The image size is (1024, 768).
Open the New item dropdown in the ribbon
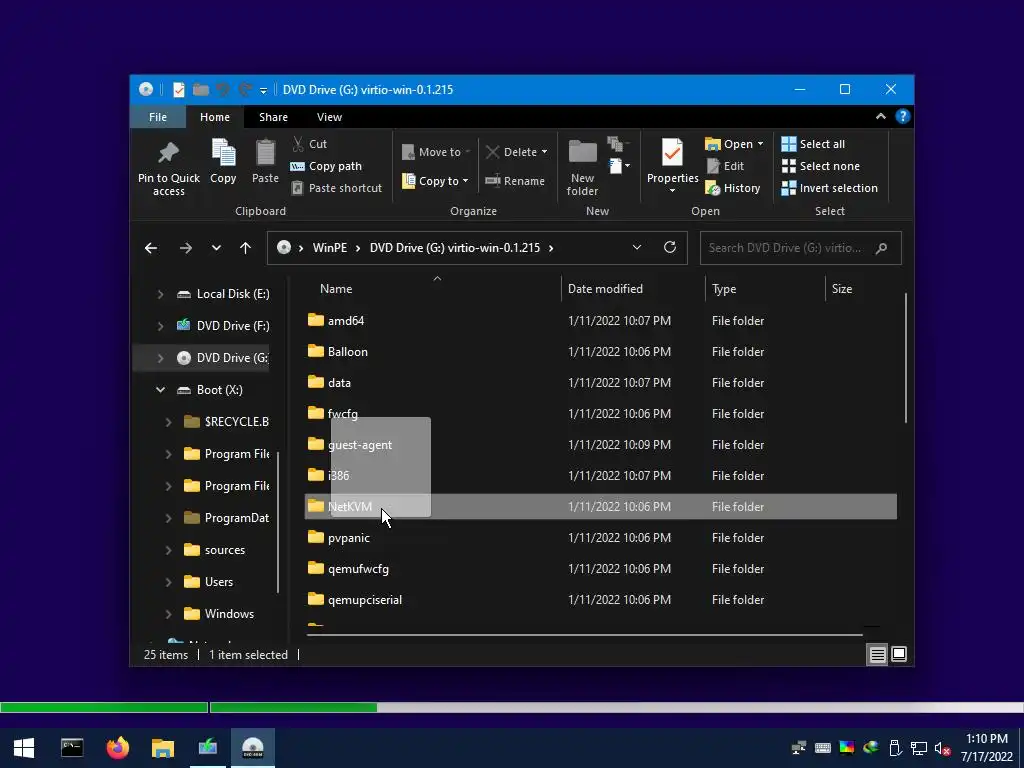point(619,166)
